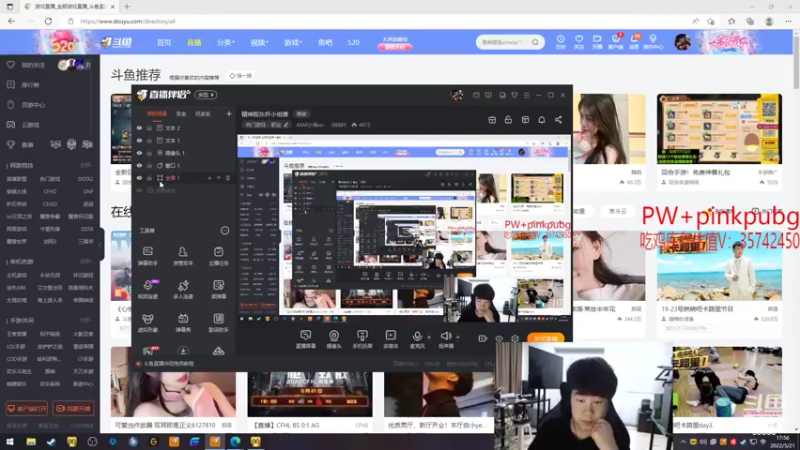Open the 歌词助手 tool in the toolbox
This screenshot has width=800, height=450.
click(x=218, y=322)
